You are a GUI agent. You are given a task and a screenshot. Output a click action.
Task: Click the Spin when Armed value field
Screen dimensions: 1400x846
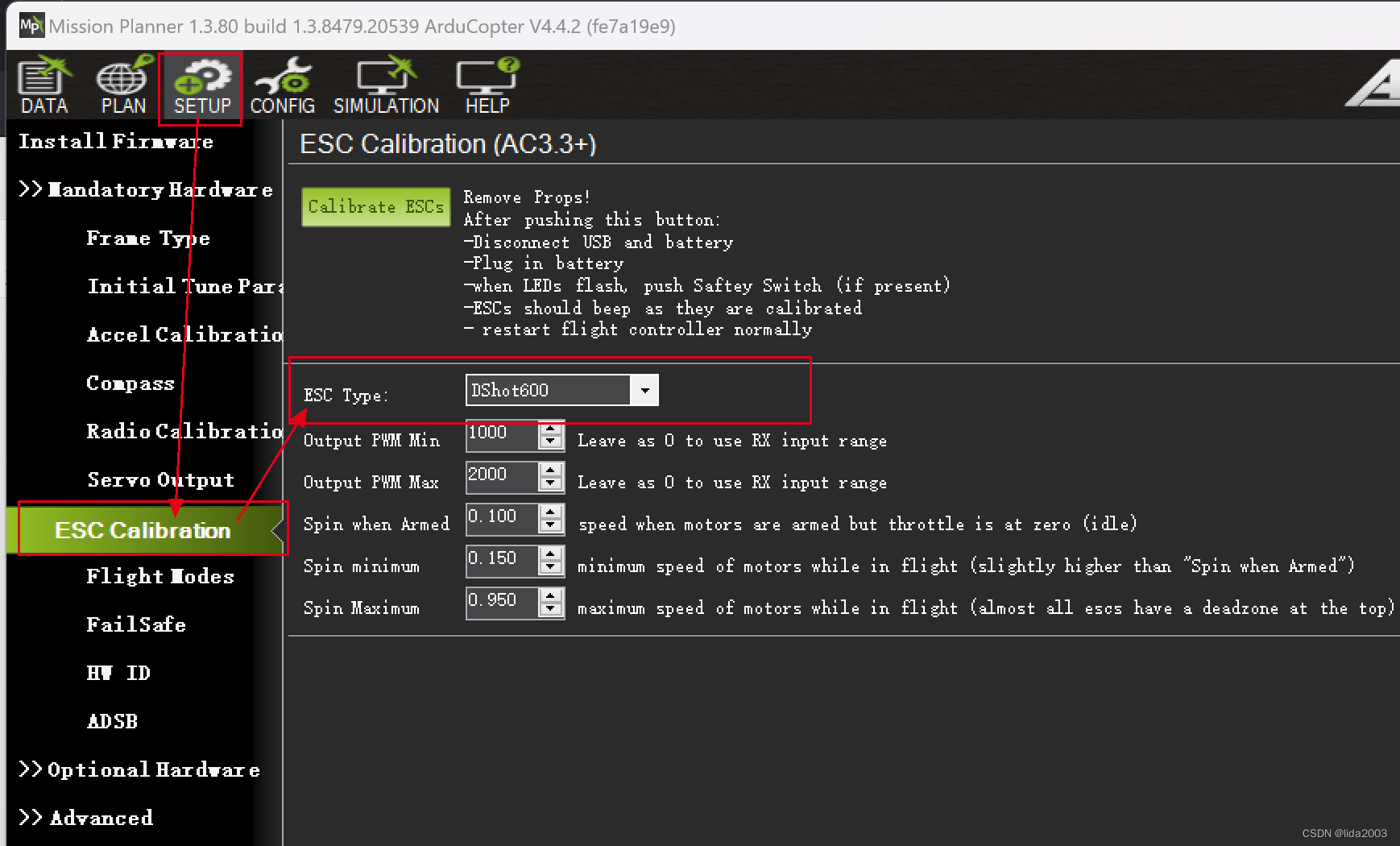tap(502, 520)
